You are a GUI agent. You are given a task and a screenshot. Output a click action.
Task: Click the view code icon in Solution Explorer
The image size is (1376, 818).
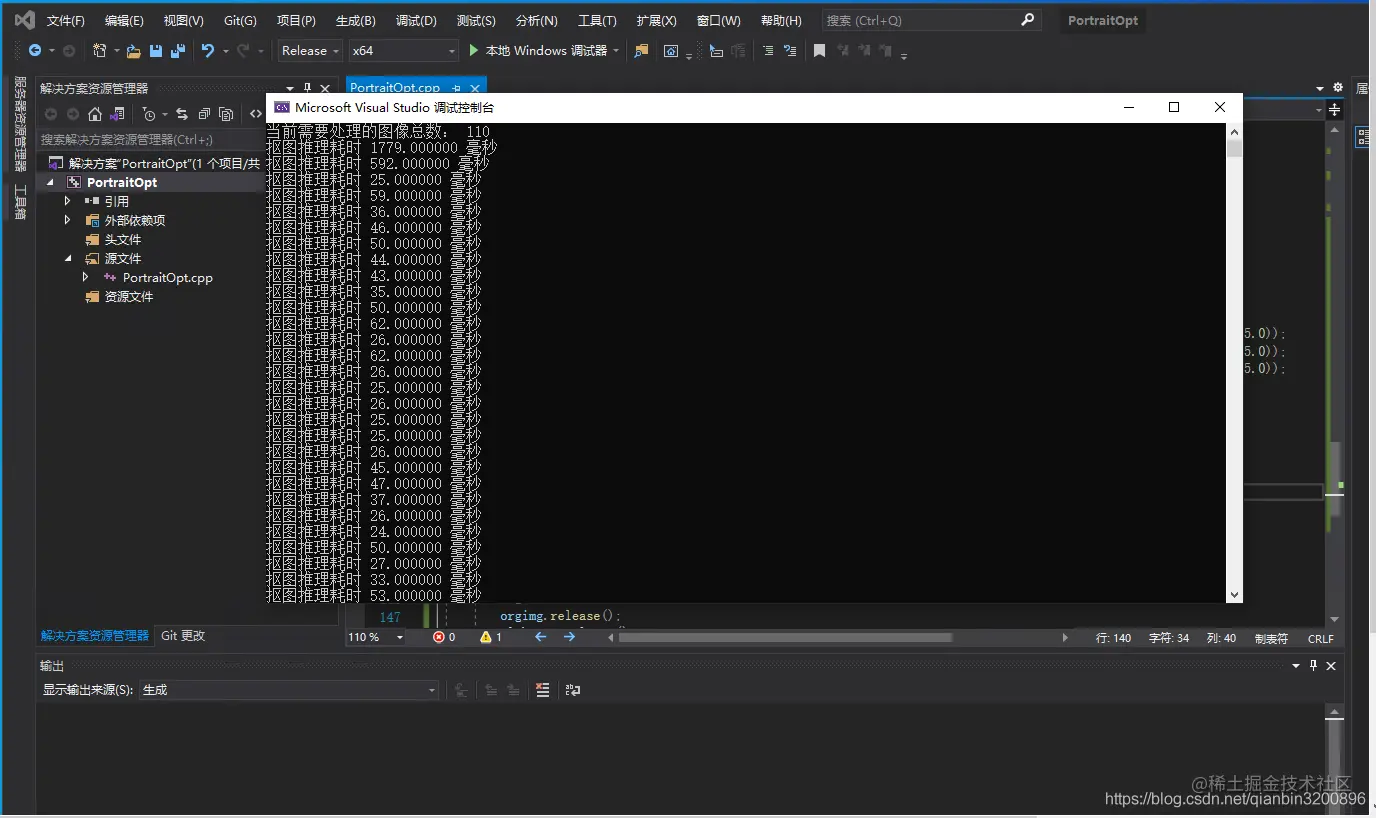click(256, 114)
